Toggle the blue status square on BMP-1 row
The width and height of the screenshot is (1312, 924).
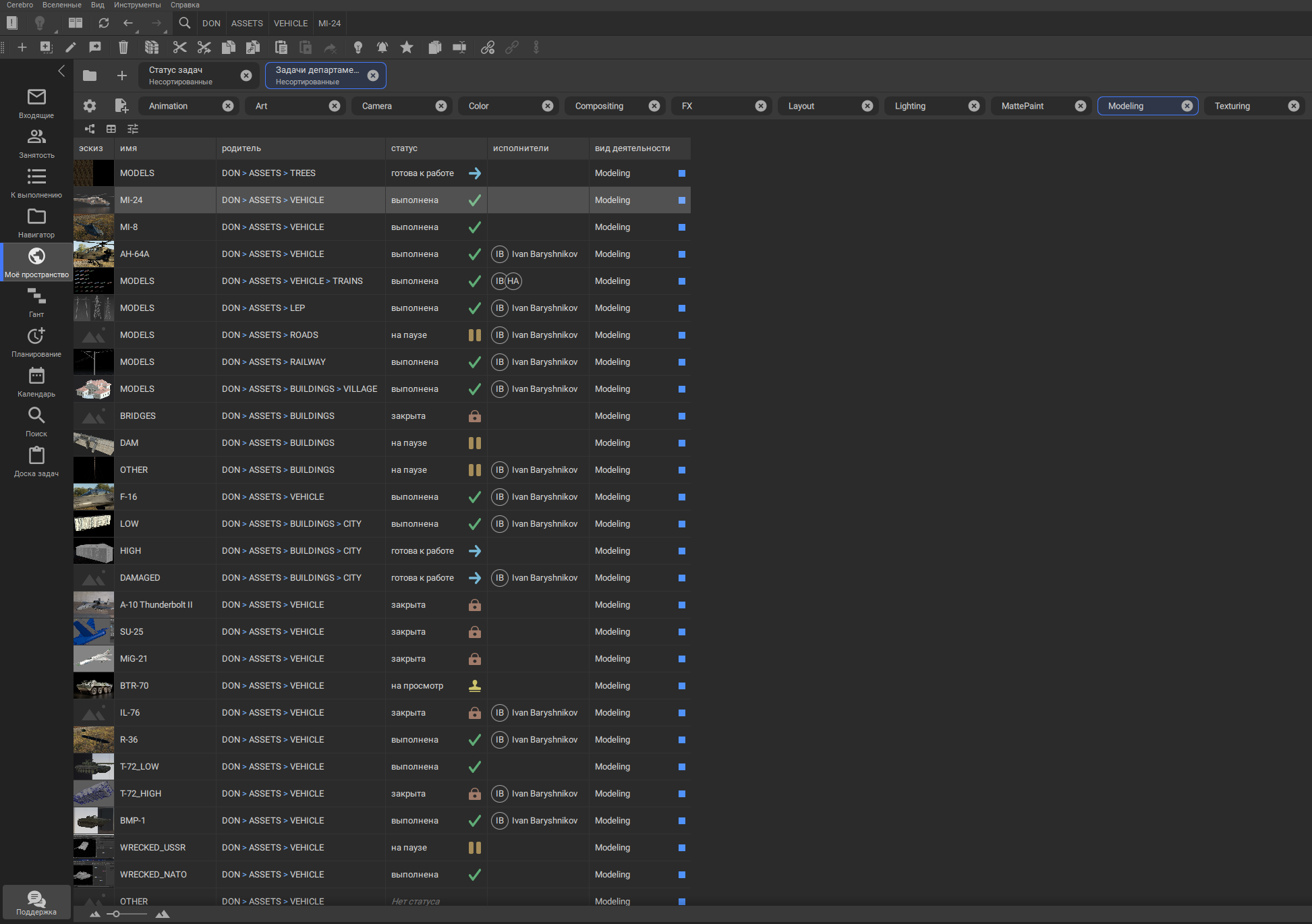coord(683,821)
